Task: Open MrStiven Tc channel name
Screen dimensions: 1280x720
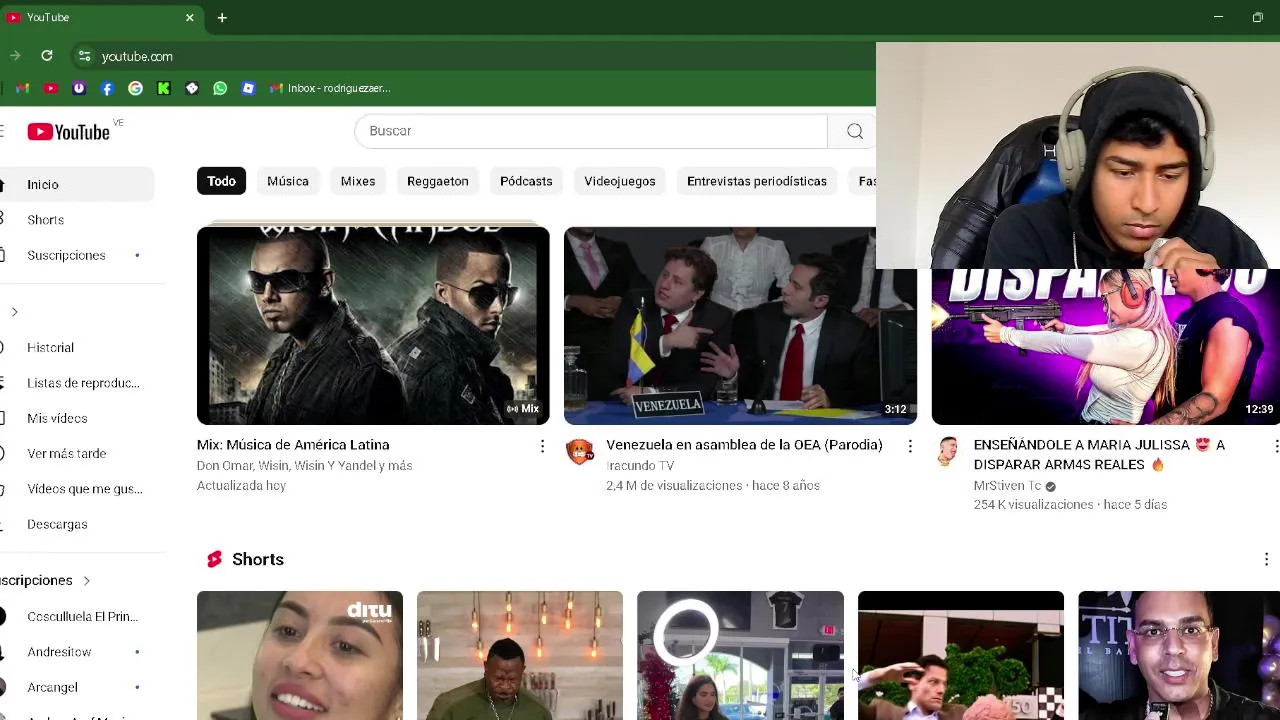Action: [1007, 486]
